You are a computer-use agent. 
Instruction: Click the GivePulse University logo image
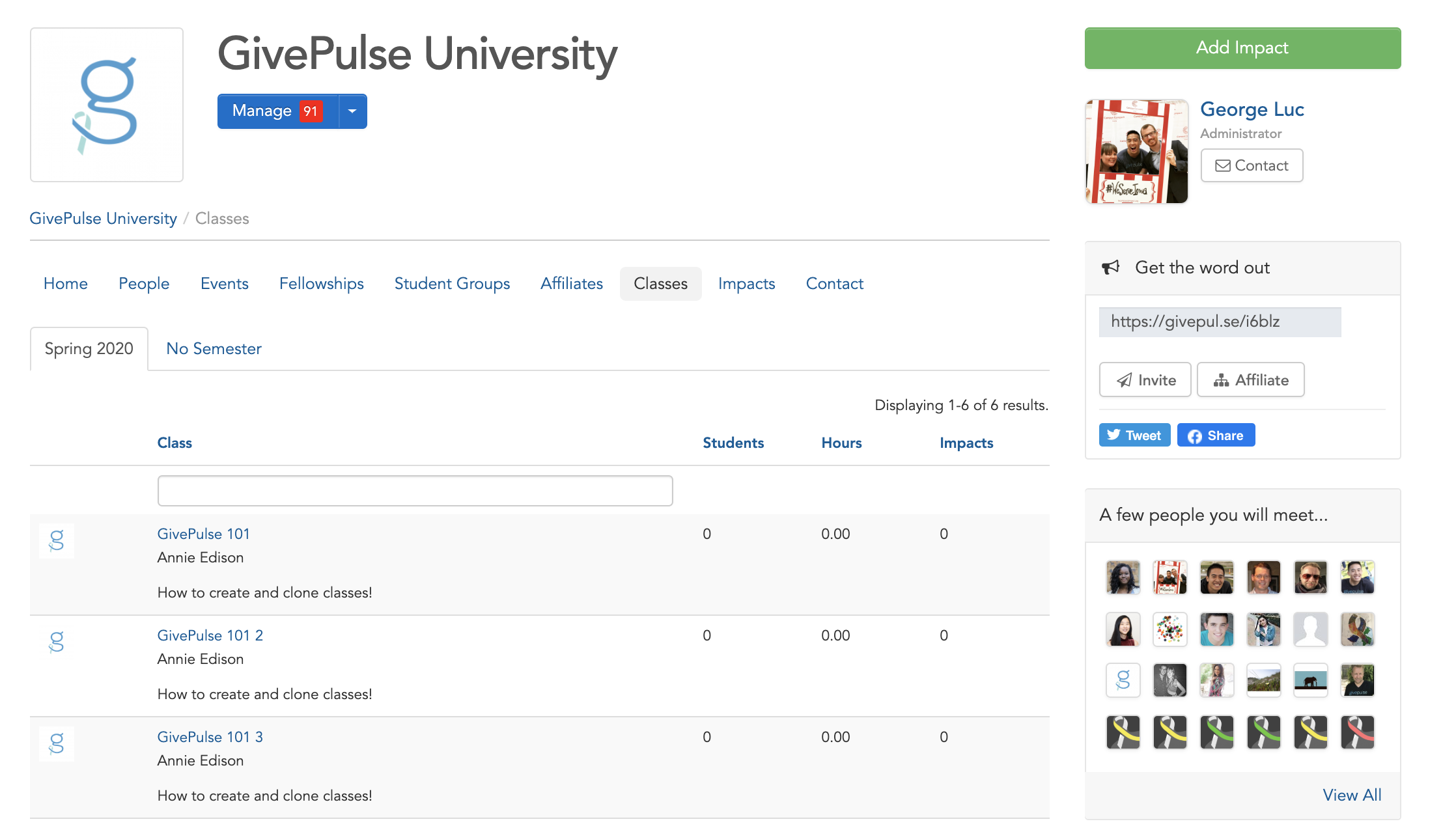click(x=107, y=105)
